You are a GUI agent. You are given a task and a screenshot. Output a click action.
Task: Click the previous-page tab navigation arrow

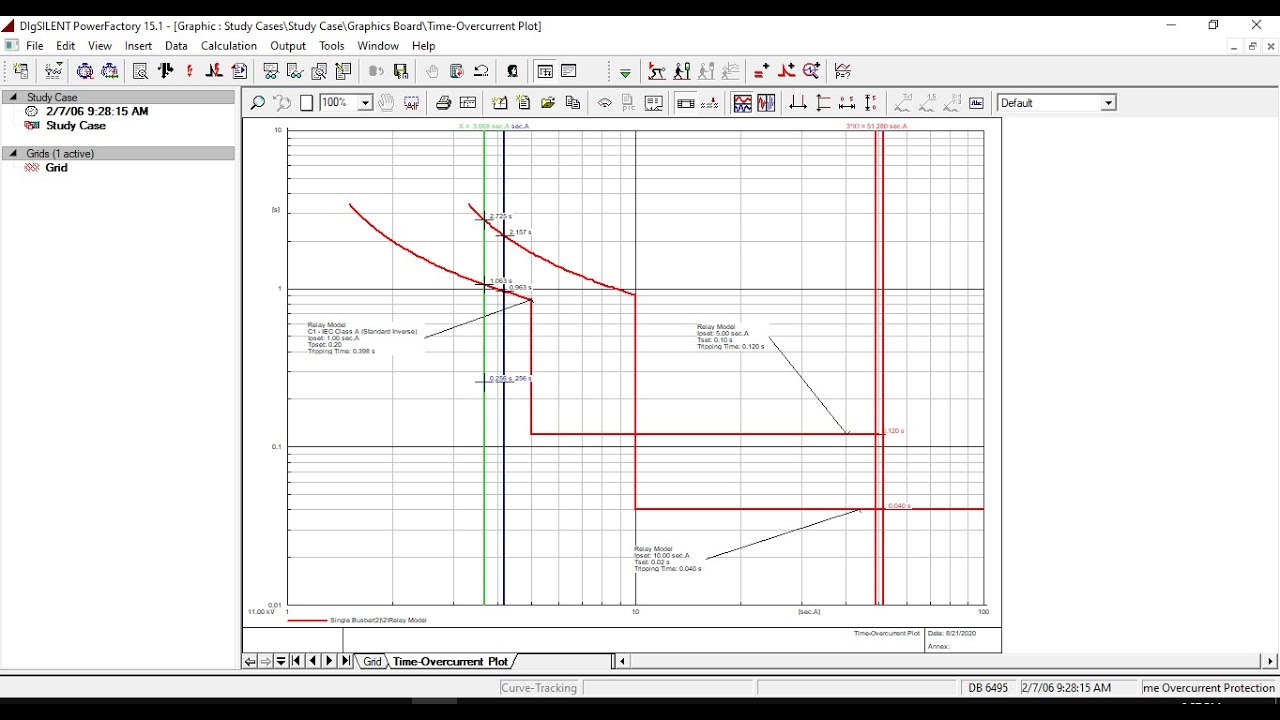pyautogui.click(x=313, y=661)
